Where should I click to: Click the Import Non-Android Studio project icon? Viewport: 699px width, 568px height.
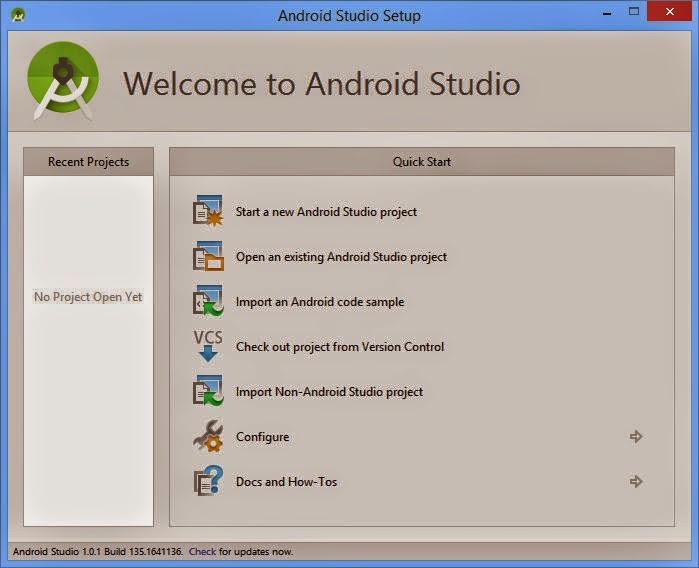coord(208,391)
